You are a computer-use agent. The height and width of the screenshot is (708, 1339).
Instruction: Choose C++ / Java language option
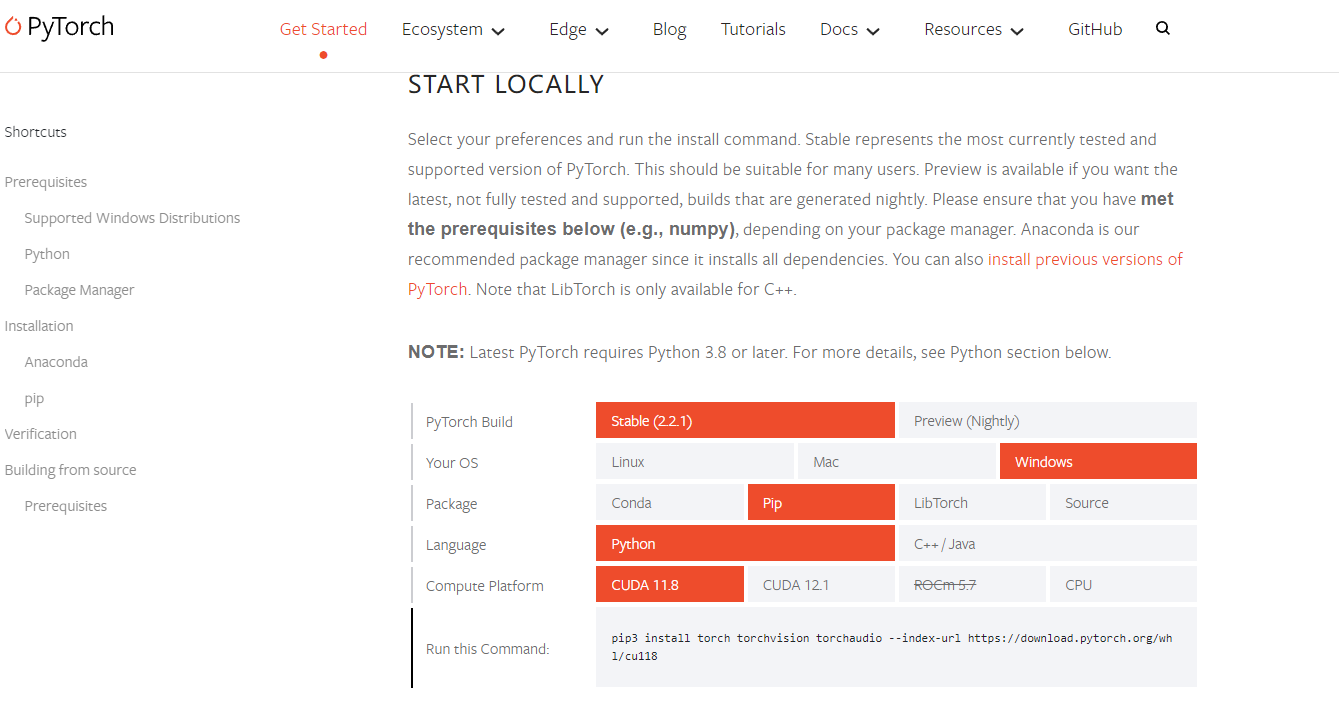coord(1047,543)
